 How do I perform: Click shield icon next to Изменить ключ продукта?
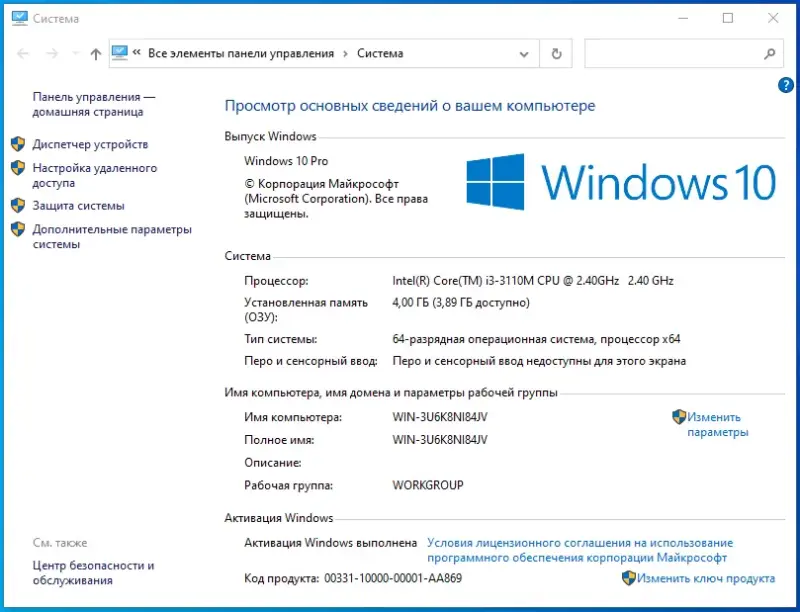click(629, 578)
